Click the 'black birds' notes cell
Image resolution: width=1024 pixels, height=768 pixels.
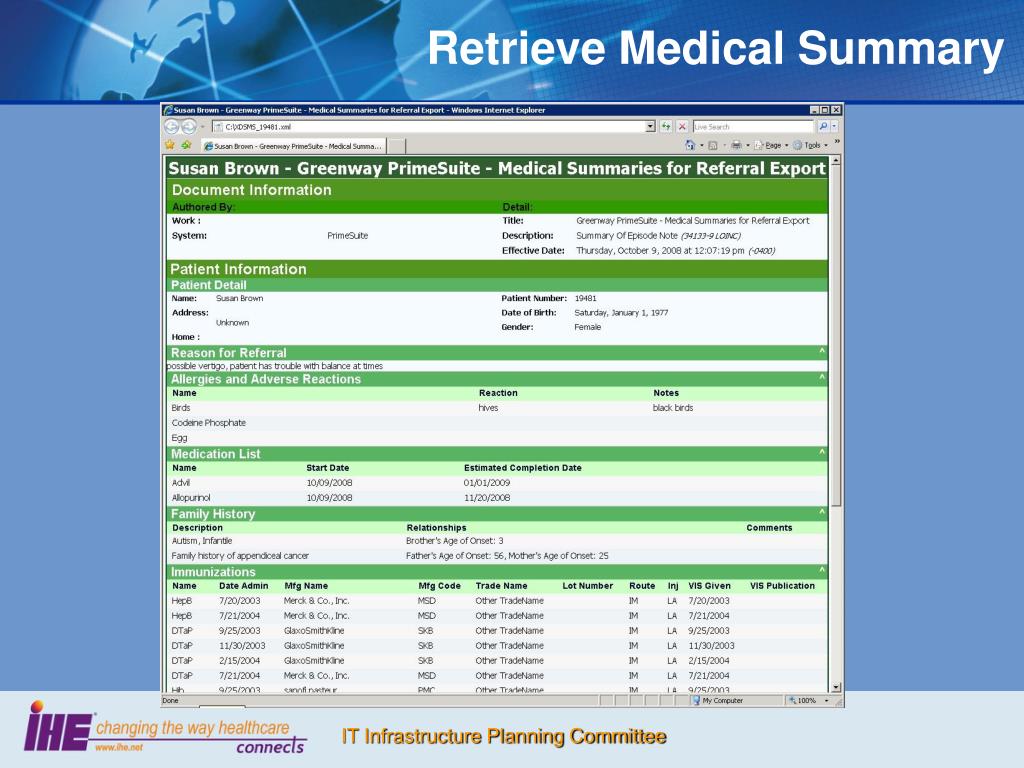click(673, 408)
